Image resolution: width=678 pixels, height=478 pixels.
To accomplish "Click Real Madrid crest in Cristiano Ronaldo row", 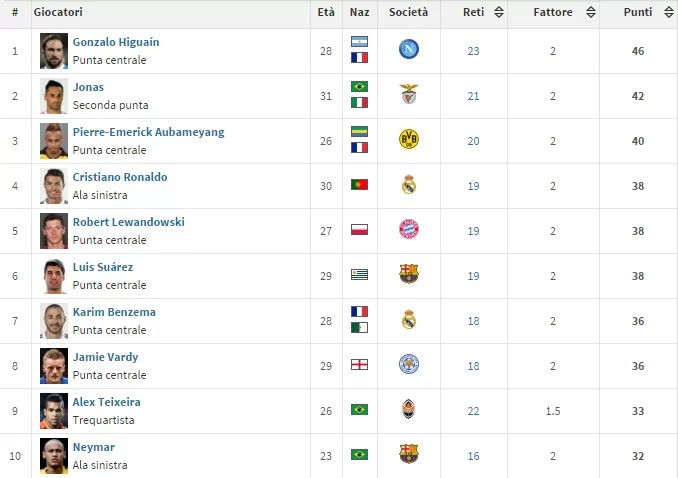I will point(408,185).
